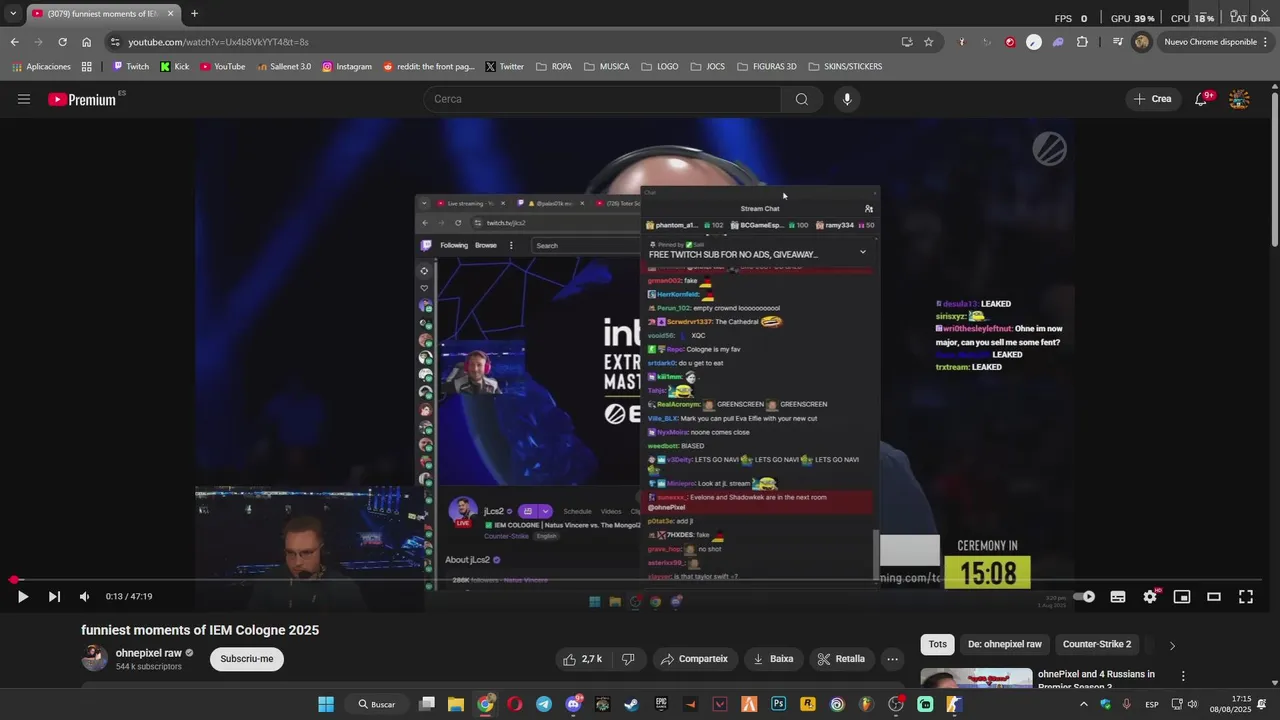Screen dimensions: 1280x720
Task: Expand ROPA bookmarks folder
Action: pyautogui.click(x=554, y=67)
